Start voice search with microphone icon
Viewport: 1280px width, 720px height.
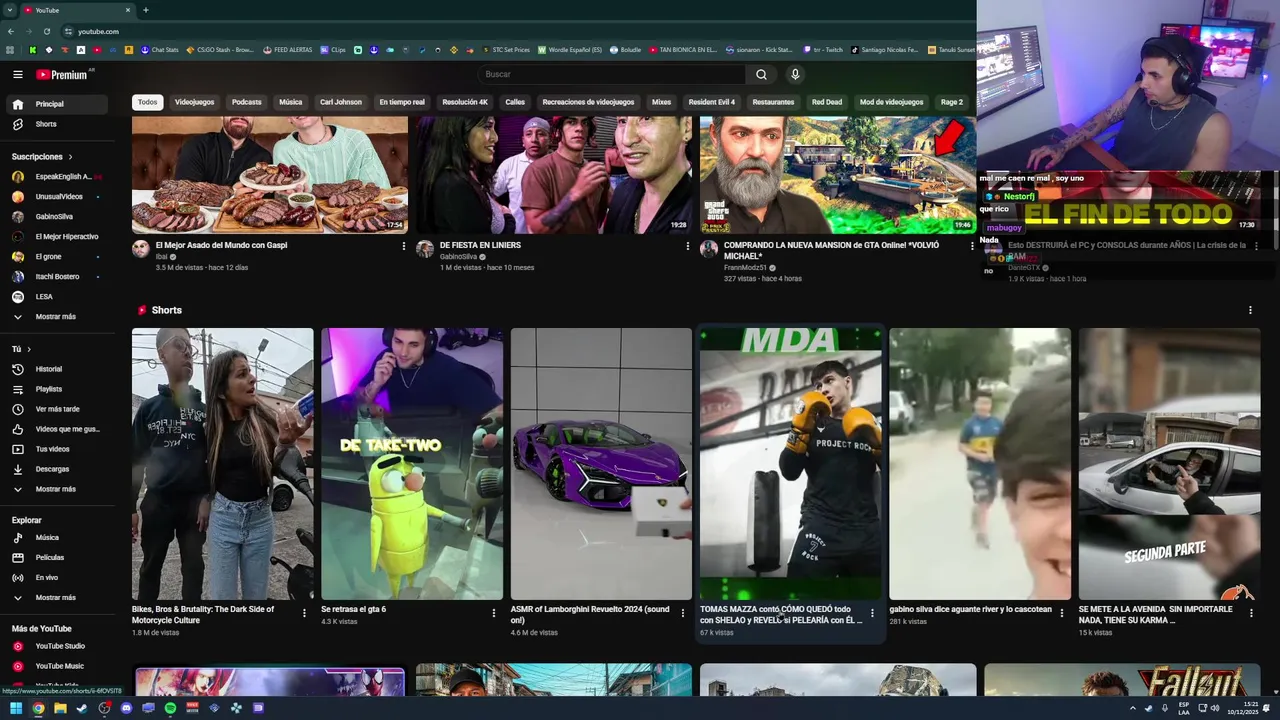tap(795, 74)
